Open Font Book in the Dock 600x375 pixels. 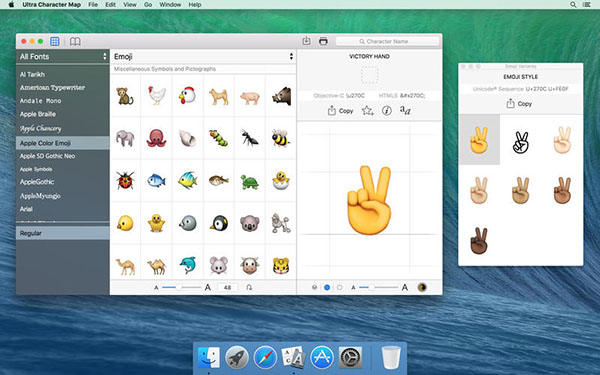(x=293, y=357)
